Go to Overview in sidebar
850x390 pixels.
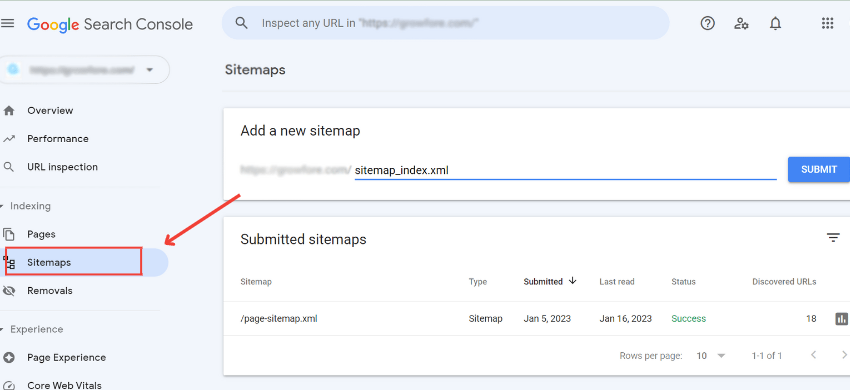(x=50, y=111)
